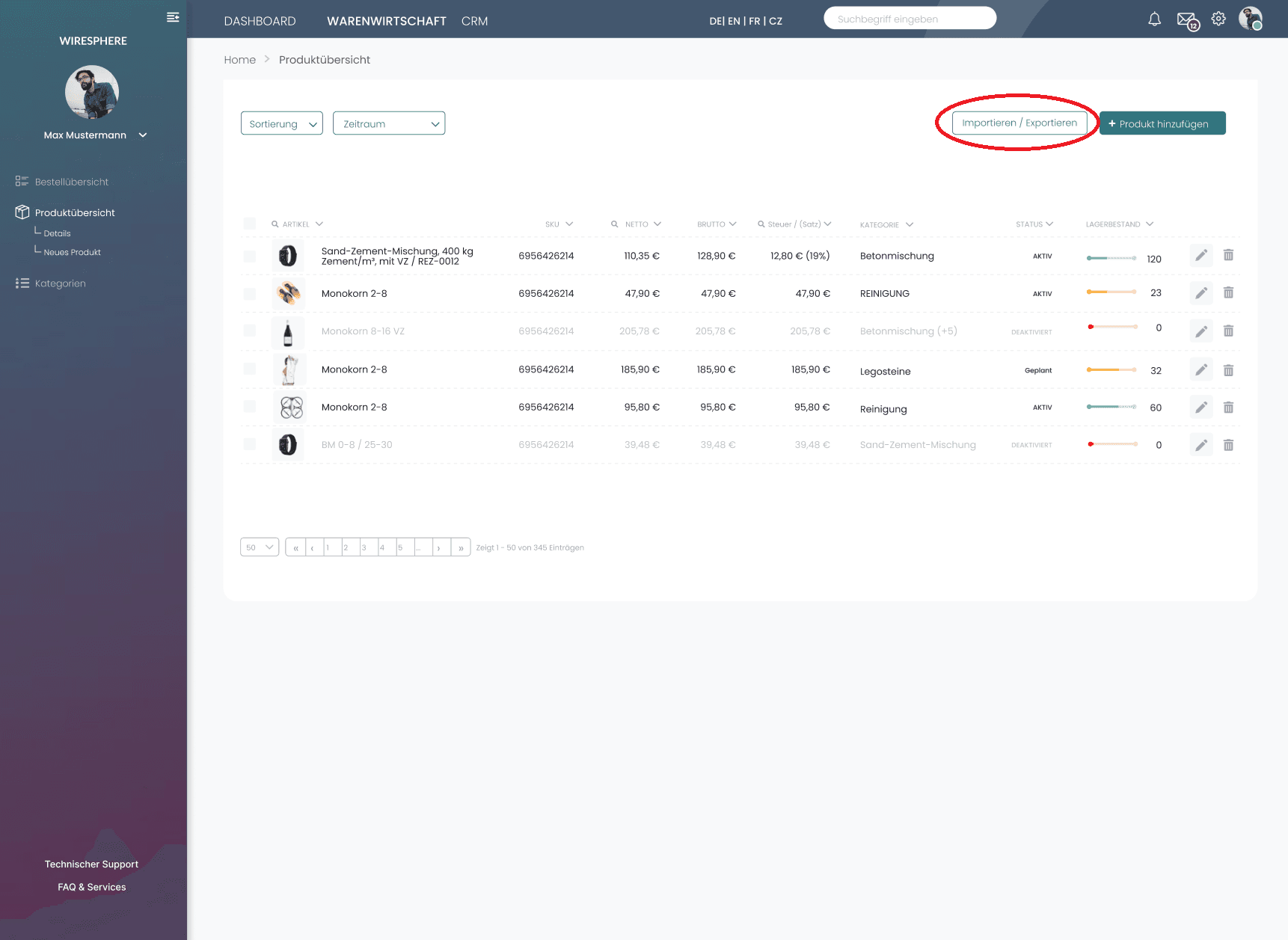Open the notifications bell icon
Image resolution: width=1288 pixels, height=940 pixels.
pos(1154,19)
